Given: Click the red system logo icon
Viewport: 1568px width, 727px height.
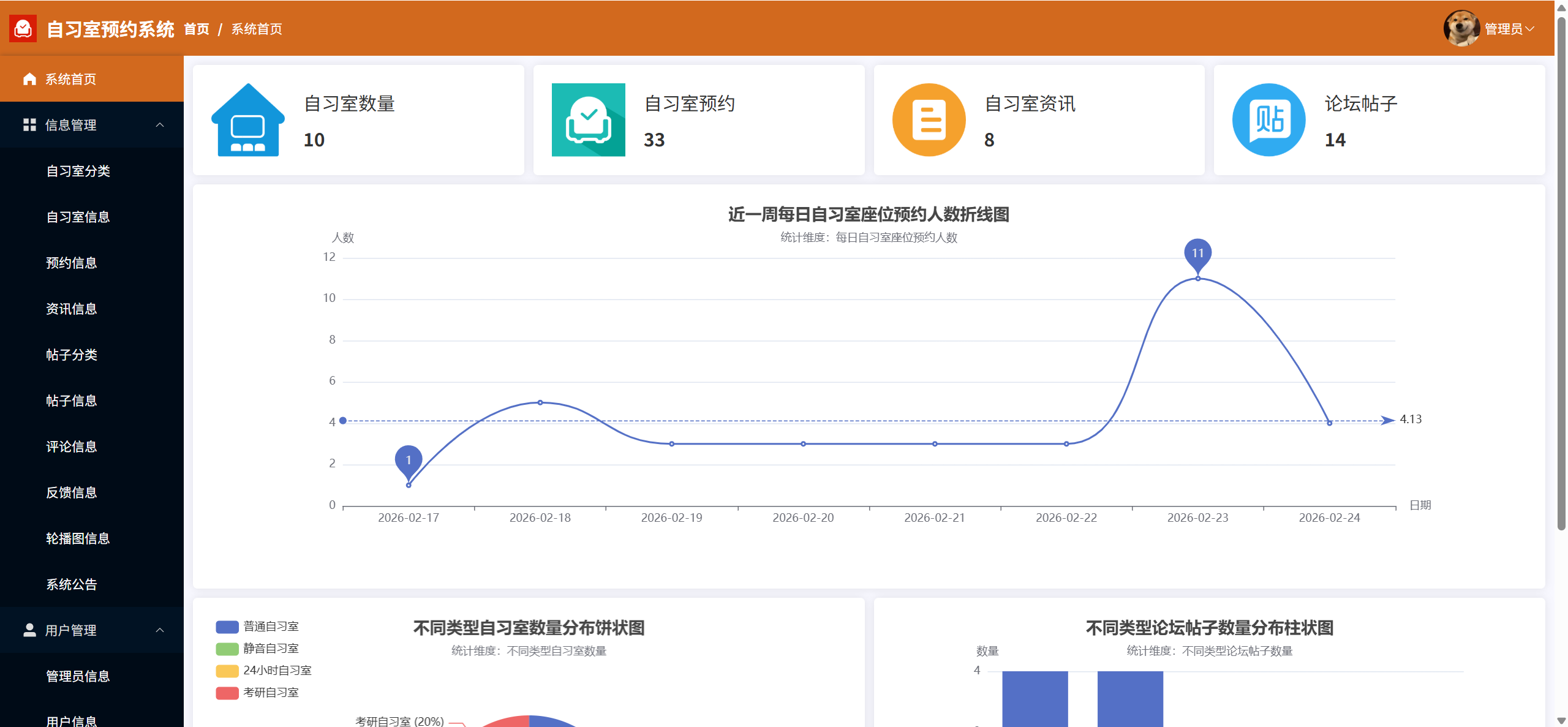Looking at the screenshot, I should 23,29.
